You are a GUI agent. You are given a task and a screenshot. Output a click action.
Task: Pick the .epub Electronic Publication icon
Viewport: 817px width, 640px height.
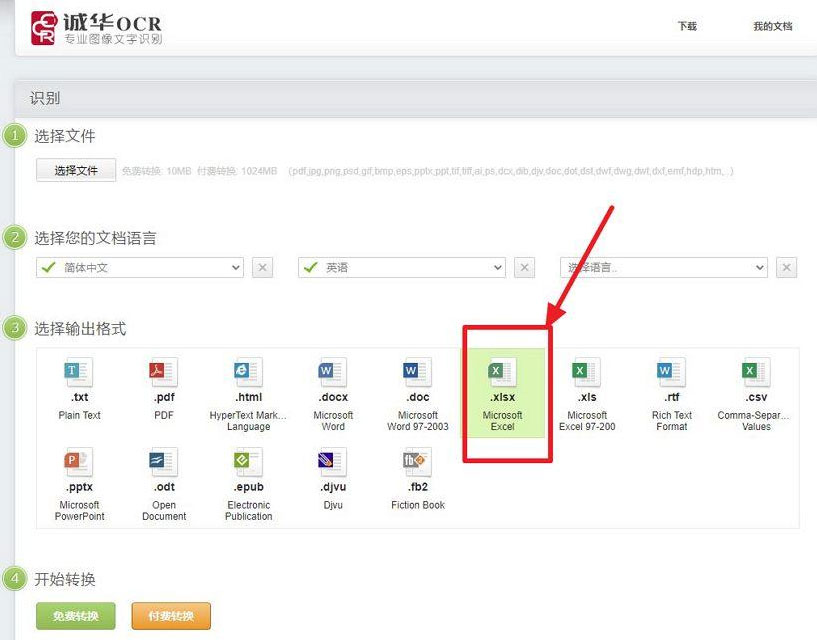click(x=248, y=463)
